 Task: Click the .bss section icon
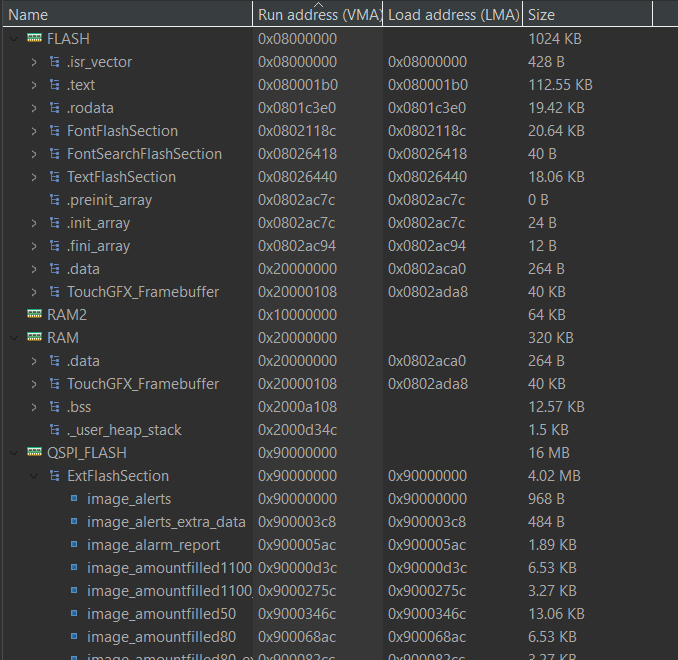point(54,407)
